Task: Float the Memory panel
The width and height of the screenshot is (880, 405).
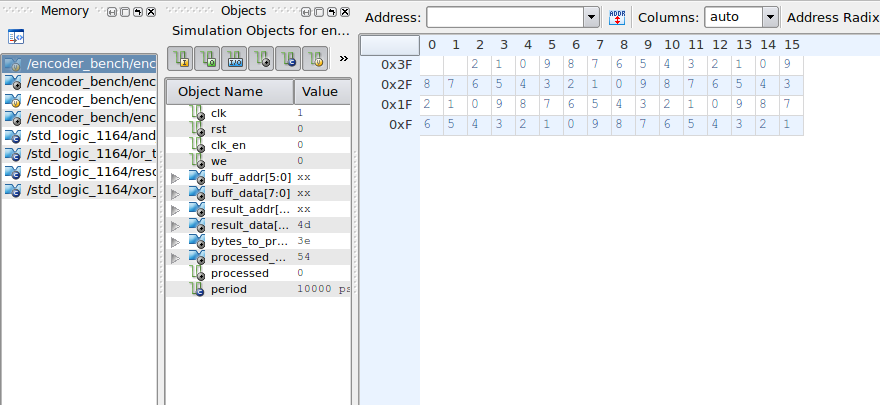Action: 138,12
